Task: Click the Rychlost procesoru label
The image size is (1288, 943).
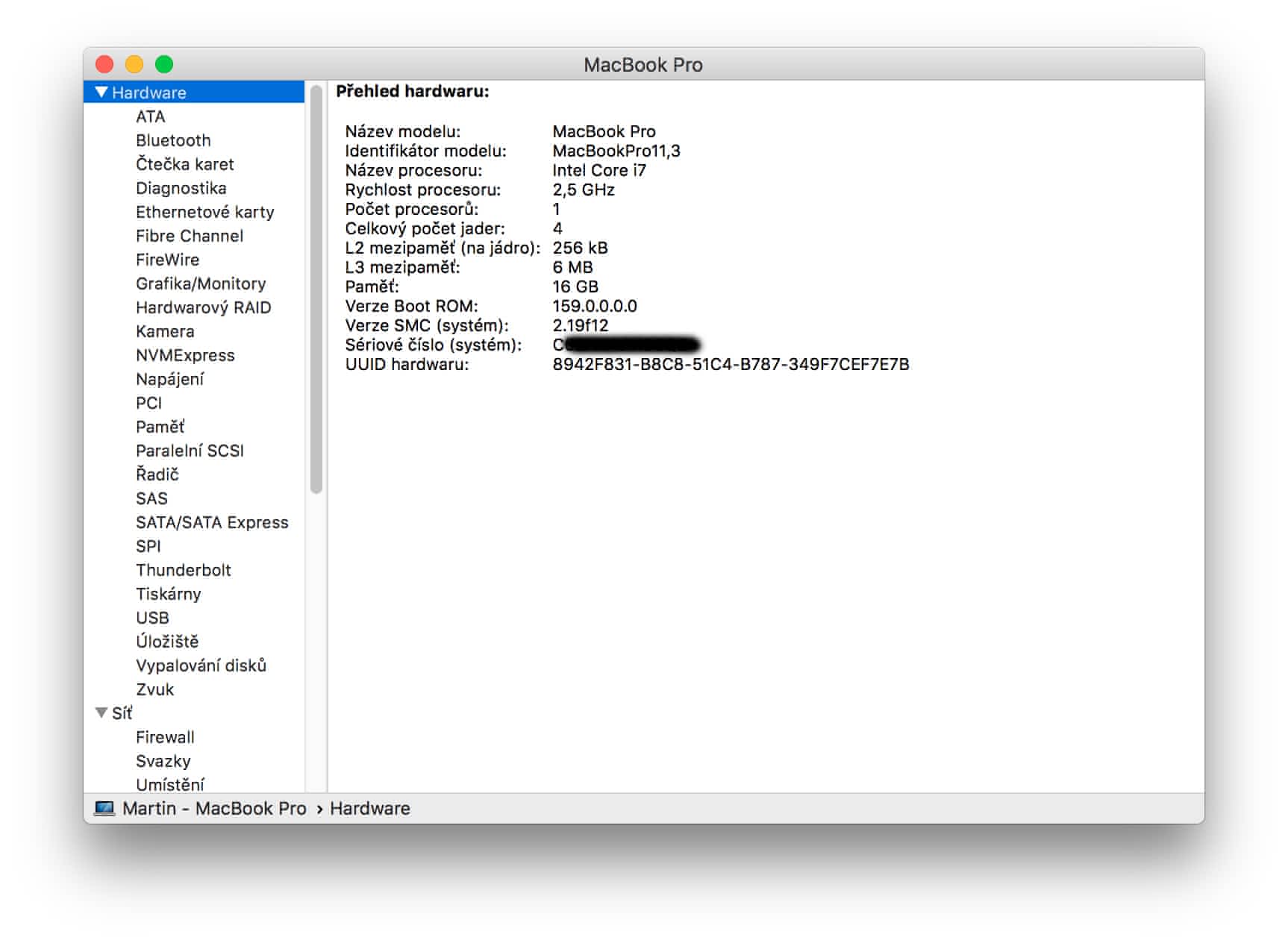Action: click(x=423, y=189)
